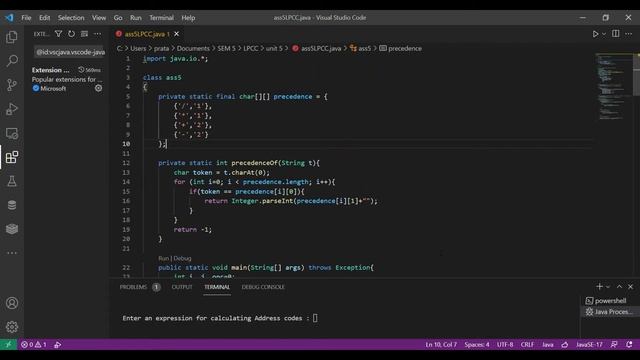Open the Search view
Viewport: 640px width, 360px height.
(x=12, y=61)
